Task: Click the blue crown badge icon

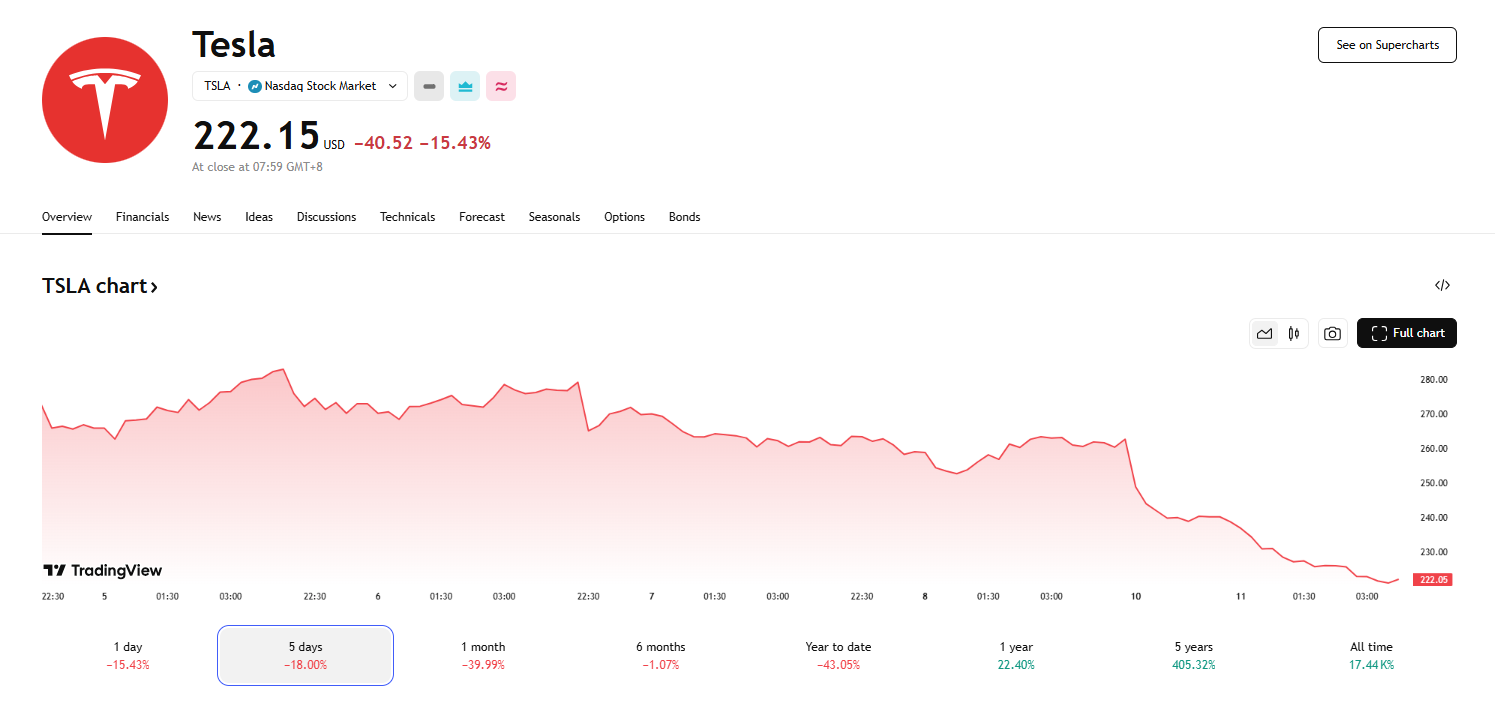Action: point(465,86)
